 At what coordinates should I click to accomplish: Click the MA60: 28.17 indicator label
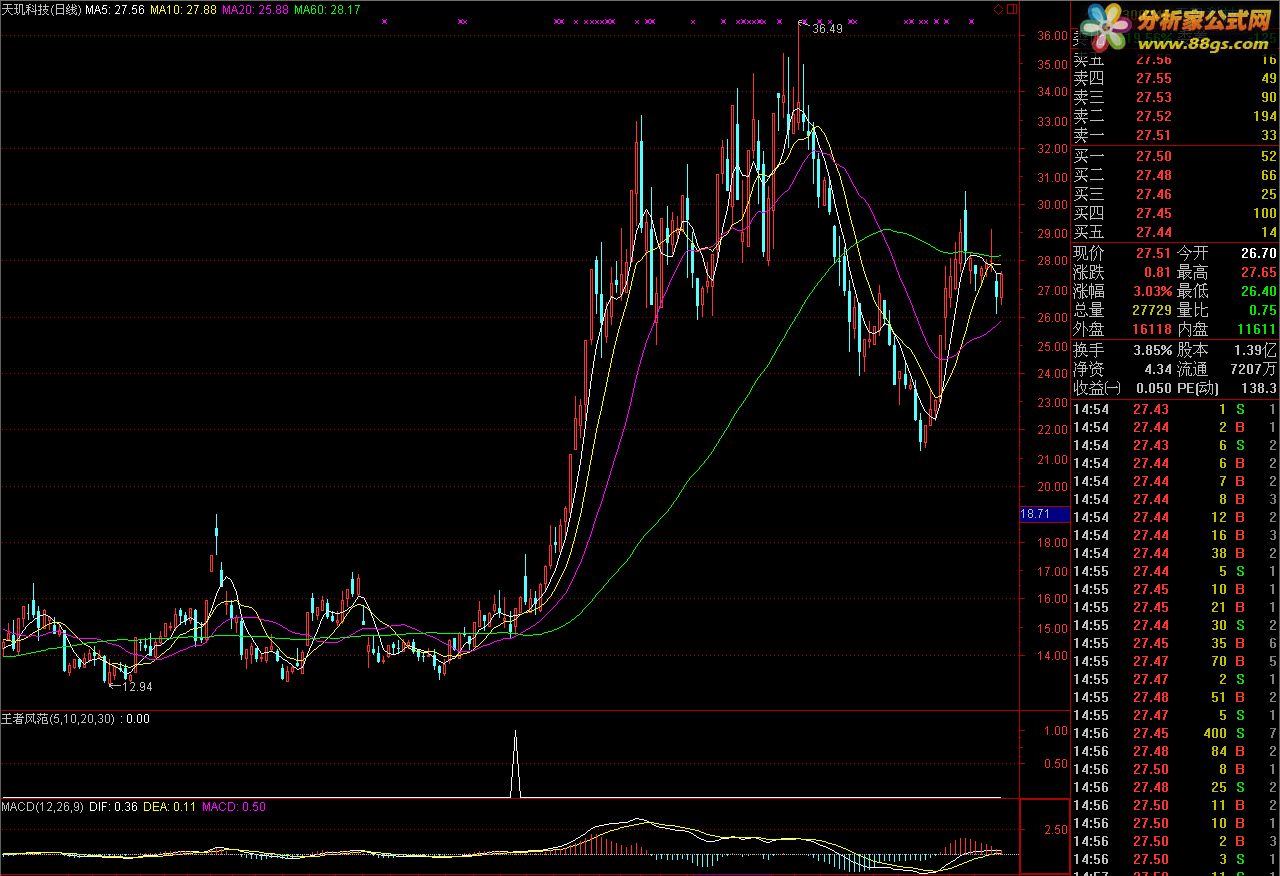click(326, 9)
